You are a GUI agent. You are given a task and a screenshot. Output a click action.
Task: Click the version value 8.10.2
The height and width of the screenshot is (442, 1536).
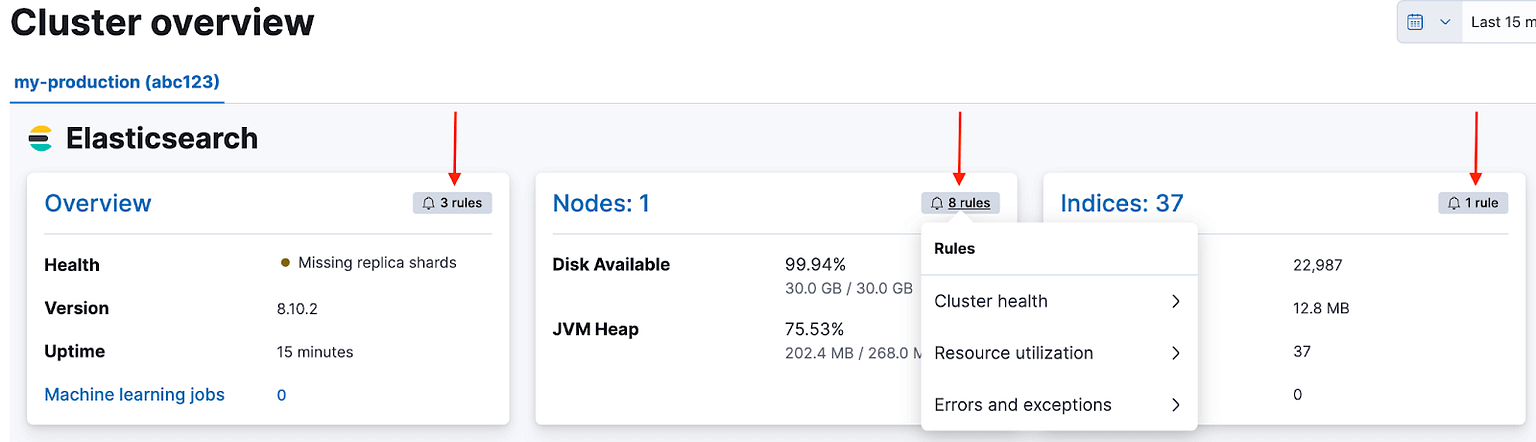pyautogui.click(x=296, y=308)
